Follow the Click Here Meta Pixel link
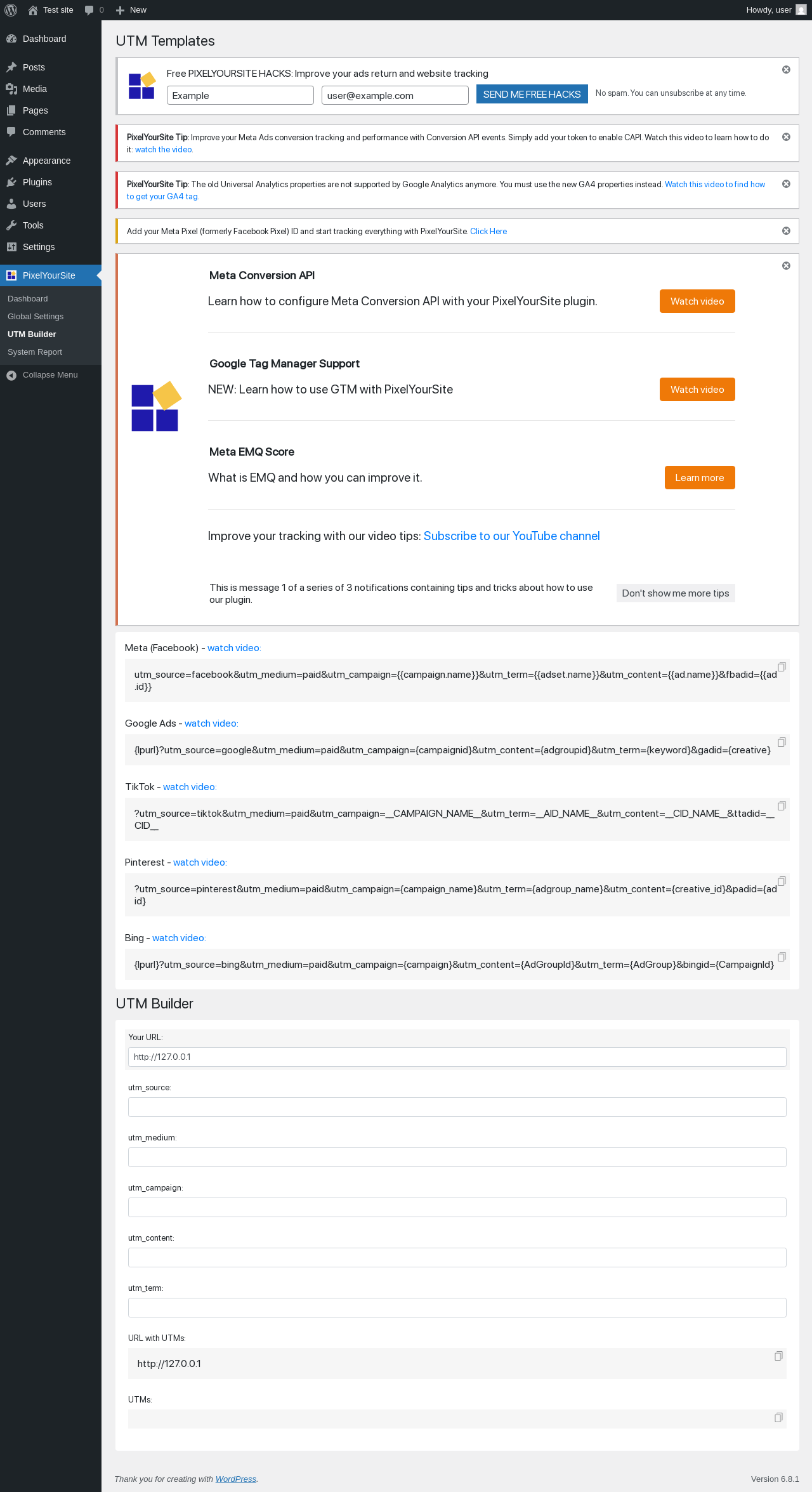 (488, 232)
